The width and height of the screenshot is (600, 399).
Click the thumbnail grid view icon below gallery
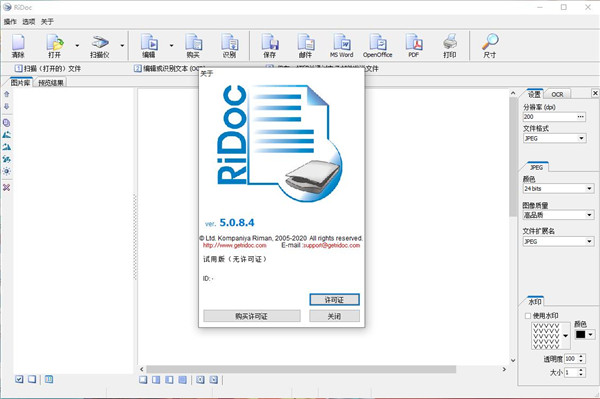(49, 379)
